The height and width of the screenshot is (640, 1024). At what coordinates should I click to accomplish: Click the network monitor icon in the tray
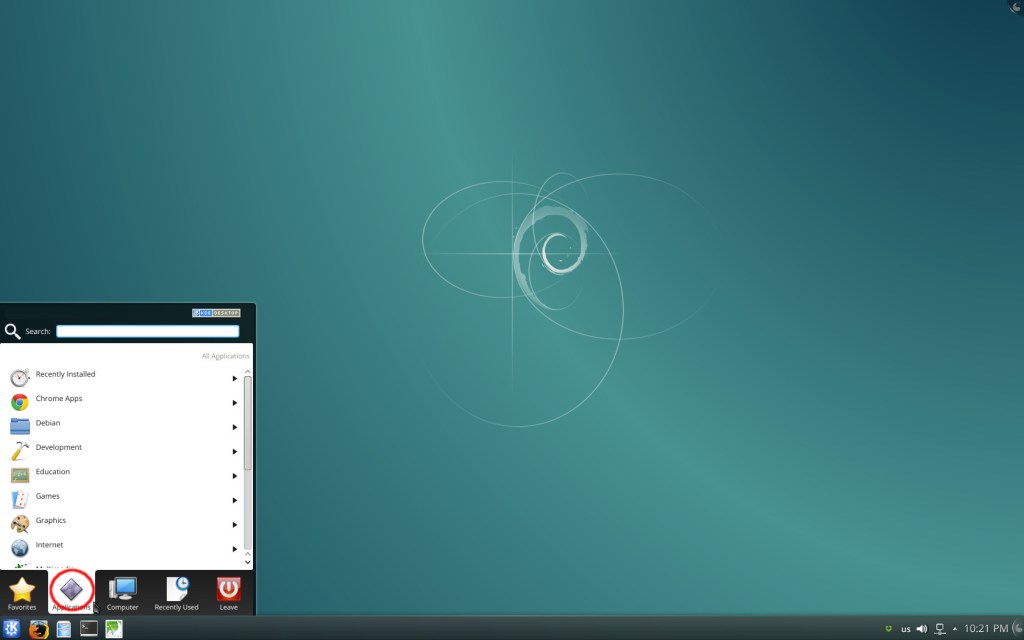pos(940,629)
